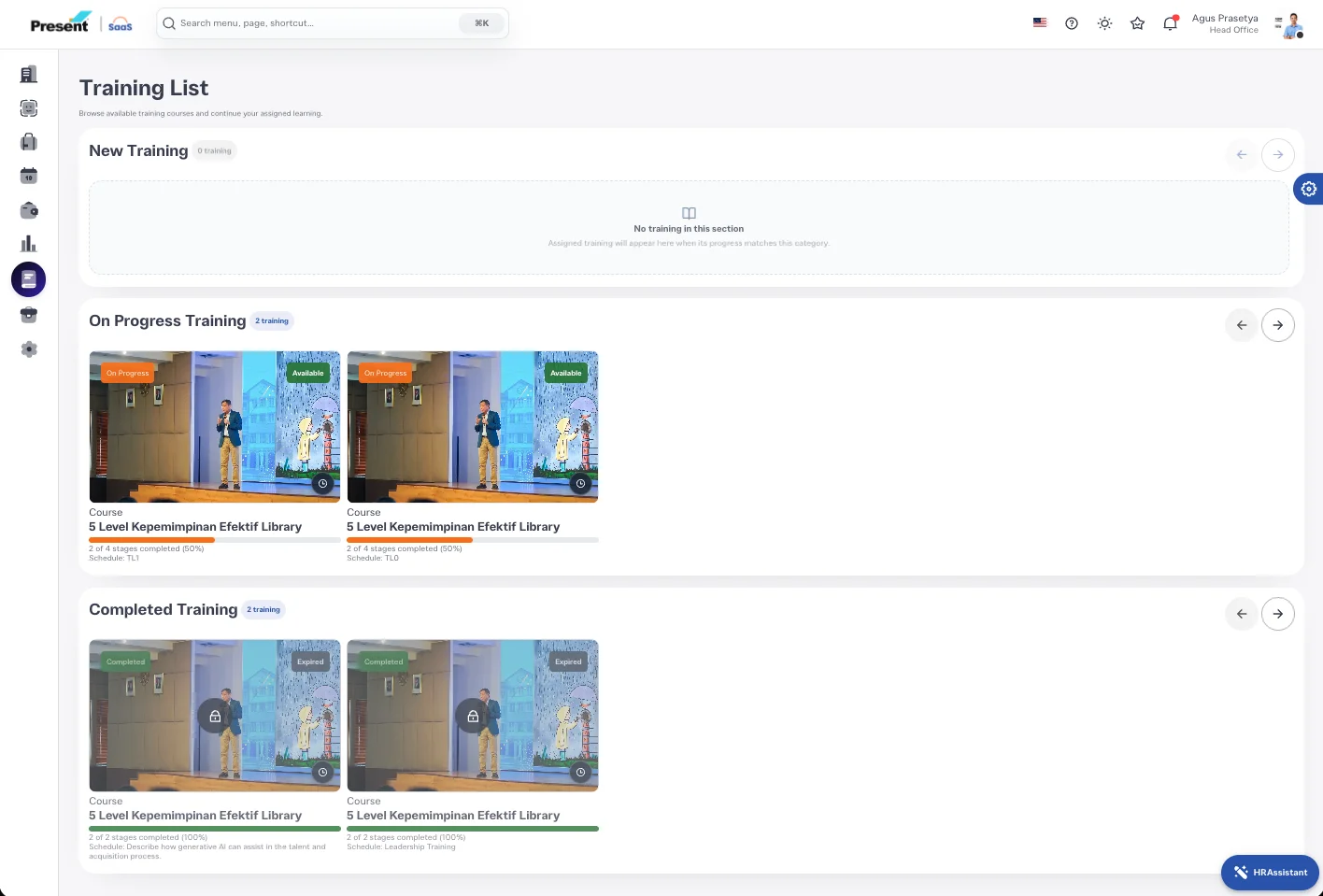
Task: Click 'Expired' badge on generative AI course
Action: 310,661
